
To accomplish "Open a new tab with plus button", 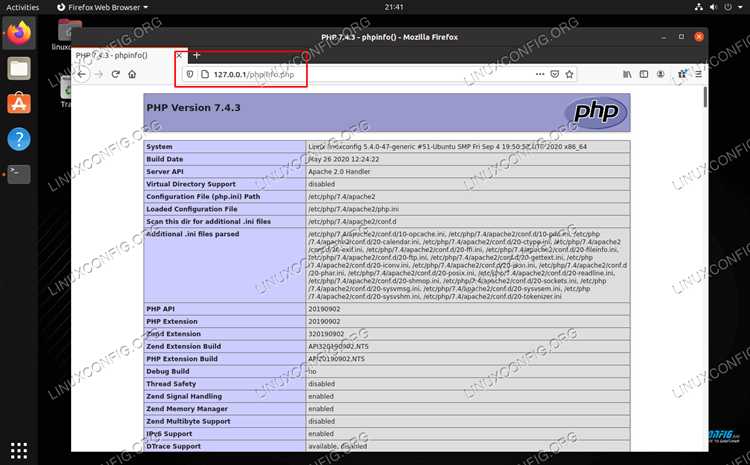I will tap(196, 55).
